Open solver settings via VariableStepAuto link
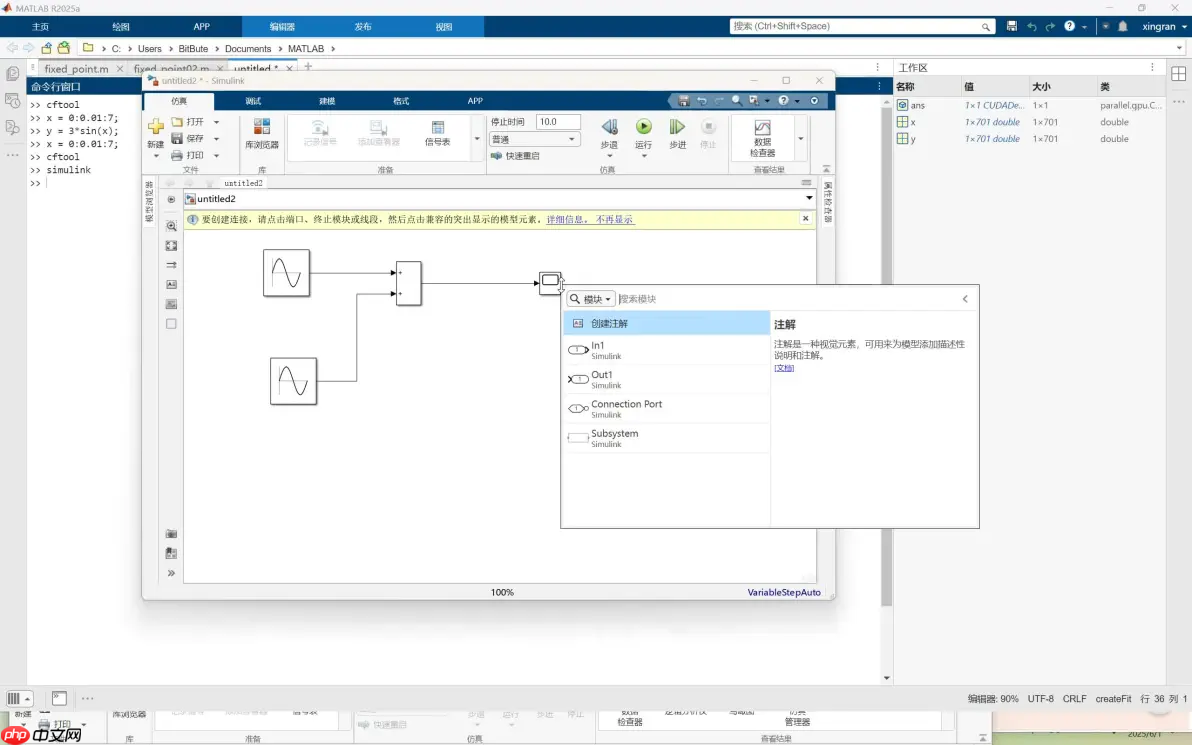 783,592
